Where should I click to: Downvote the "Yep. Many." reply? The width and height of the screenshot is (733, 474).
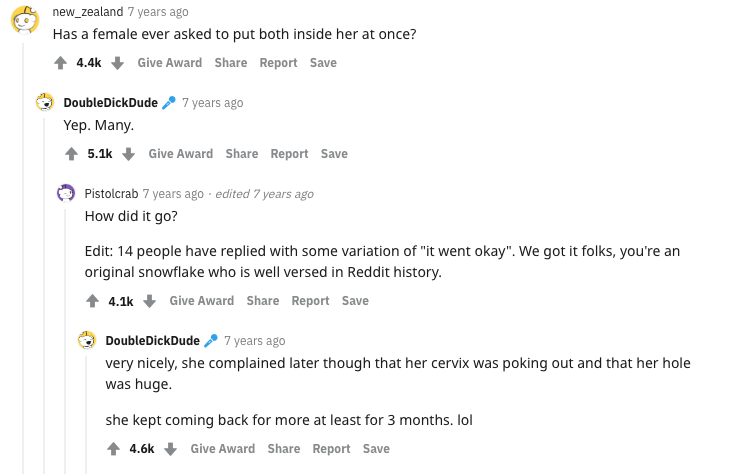pos(129,154)
